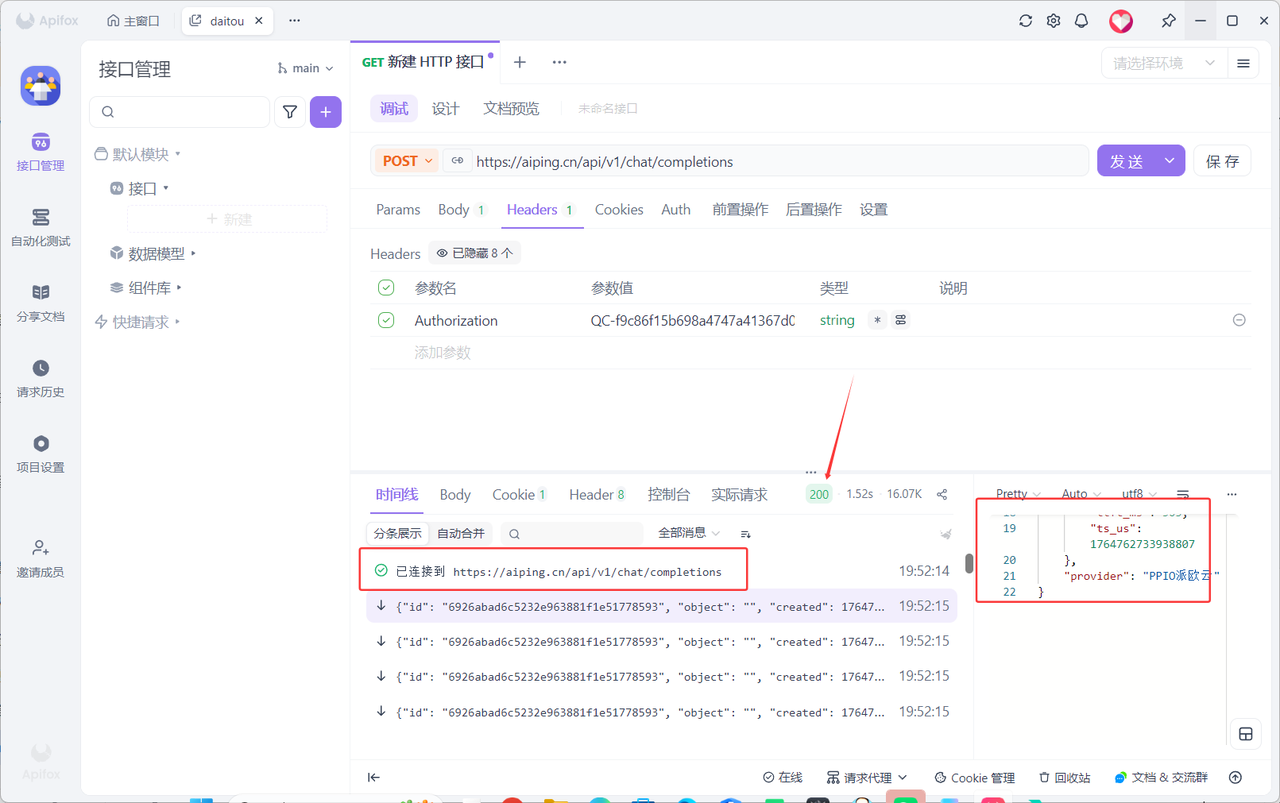Show hidden headers via 已隐藏 8 个
Viewport: 1280px width, 803px height.
[x=475, y=253]
